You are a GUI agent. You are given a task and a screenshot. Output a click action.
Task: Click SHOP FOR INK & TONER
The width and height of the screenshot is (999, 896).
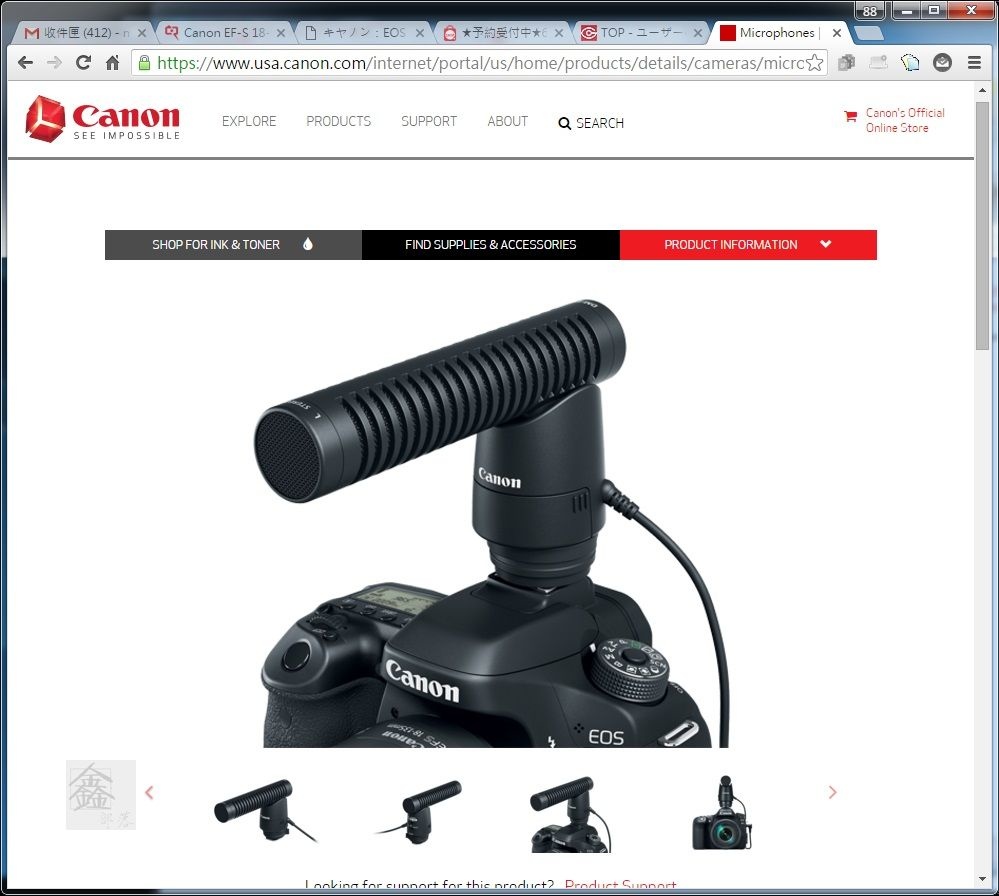233,245
